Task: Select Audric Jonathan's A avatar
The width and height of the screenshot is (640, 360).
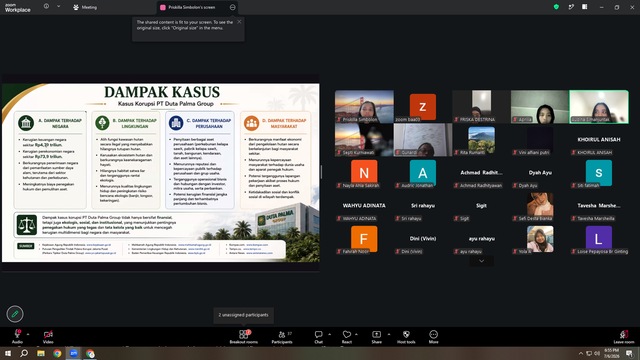Action: tap(423, 173)
